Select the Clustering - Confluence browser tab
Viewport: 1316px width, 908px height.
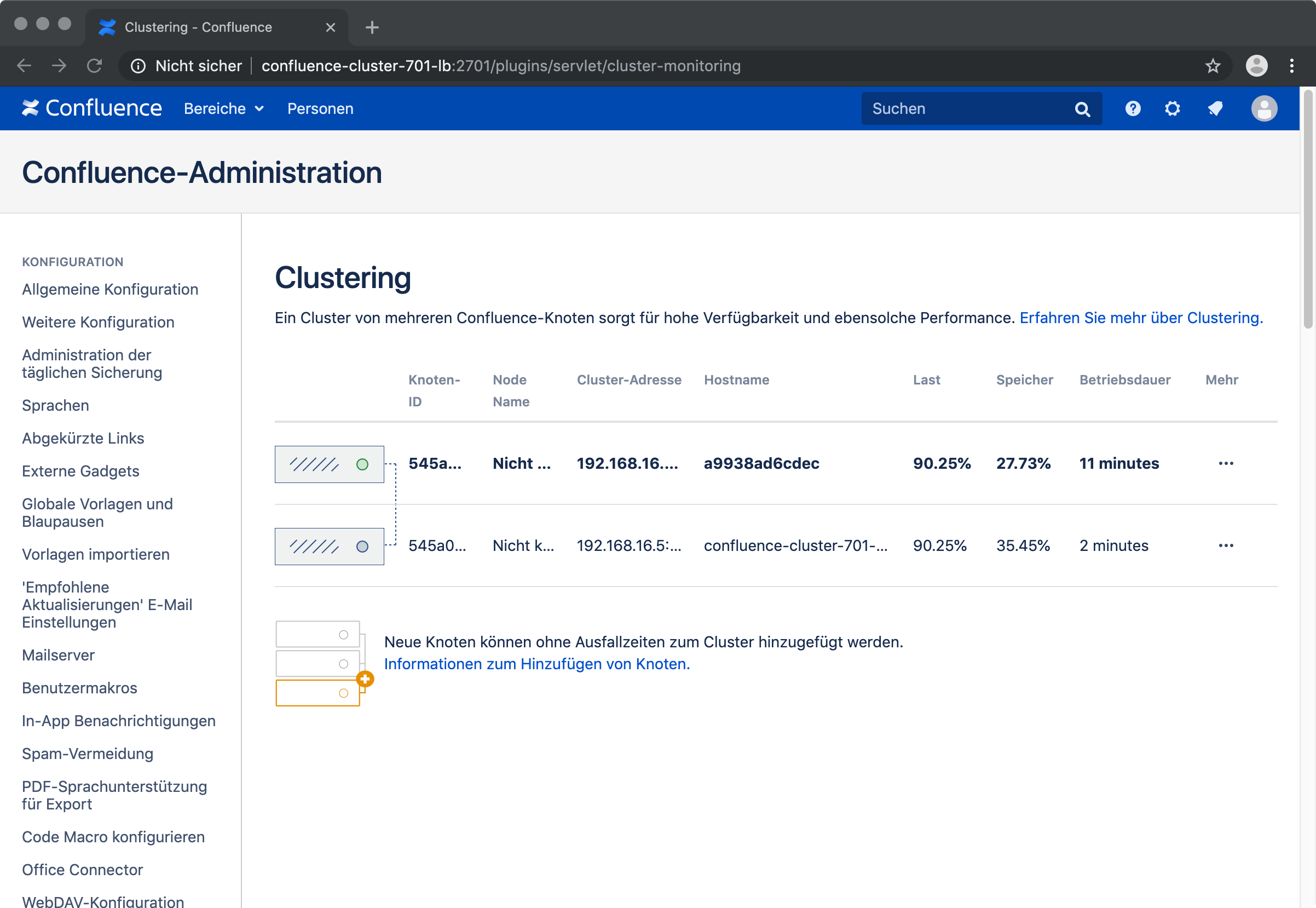(x=216, y=27)
